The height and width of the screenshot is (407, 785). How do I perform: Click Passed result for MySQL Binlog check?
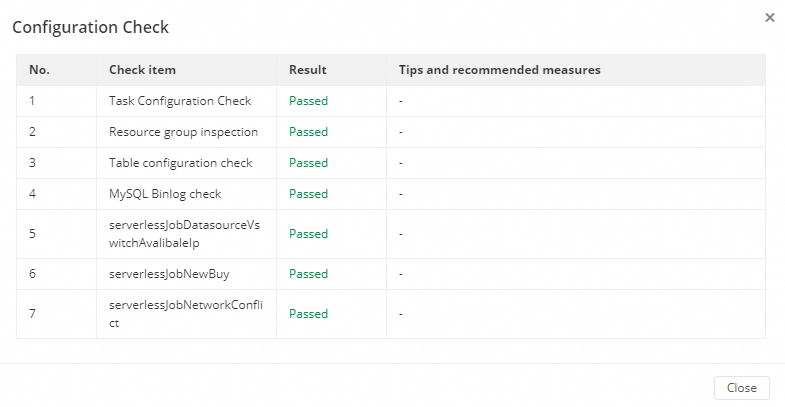pyautogui.click(x=308, y=194)
